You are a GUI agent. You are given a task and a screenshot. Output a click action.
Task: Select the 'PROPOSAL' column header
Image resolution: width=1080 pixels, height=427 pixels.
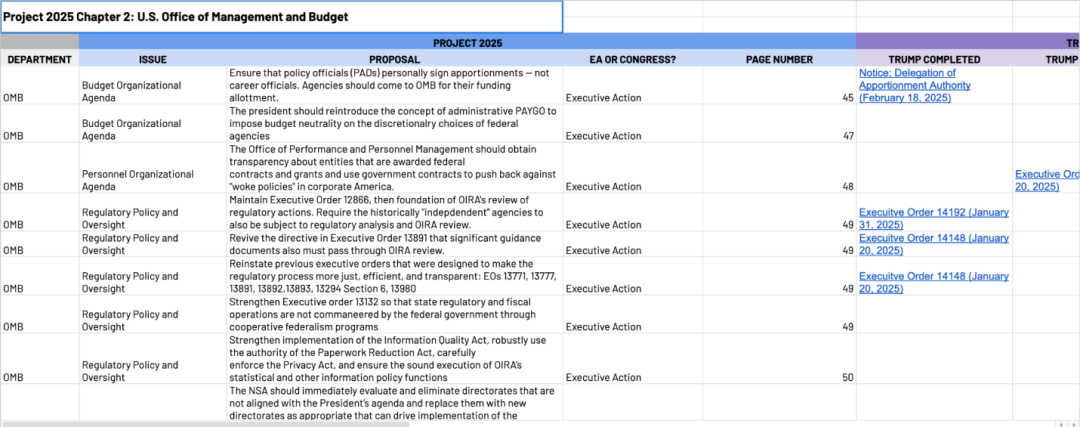click(394, 59)
